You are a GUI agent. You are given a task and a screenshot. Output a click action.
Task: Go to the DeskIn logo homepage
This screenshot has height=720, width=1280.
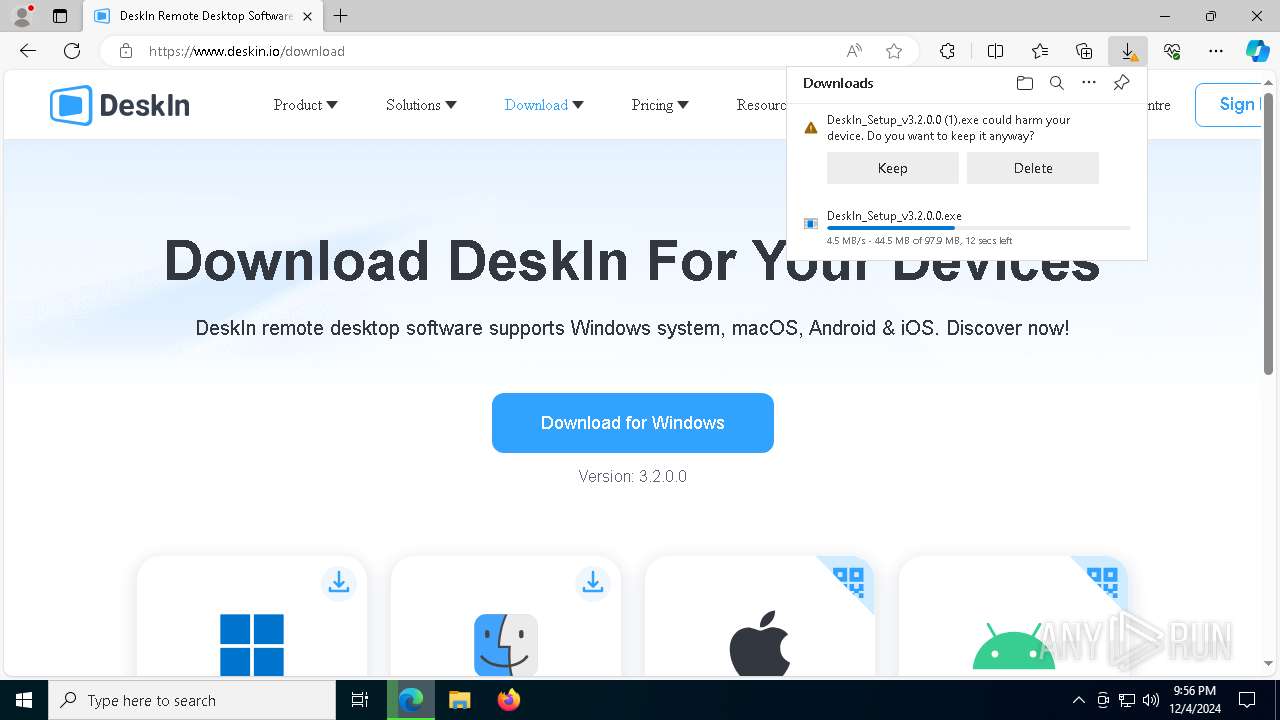[119, 105]
